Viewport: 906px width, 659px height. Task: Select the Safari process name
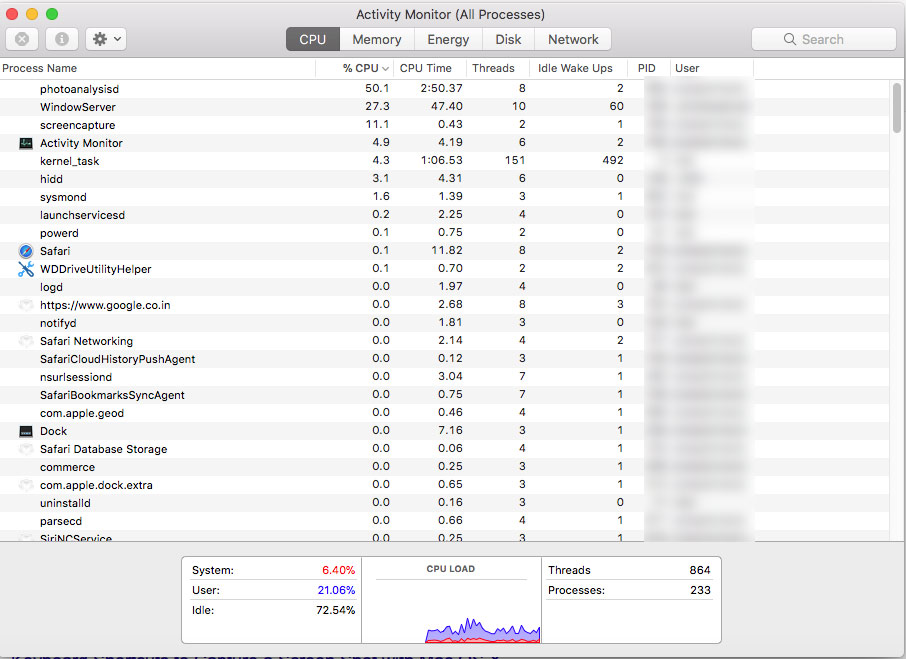(55, 251)
